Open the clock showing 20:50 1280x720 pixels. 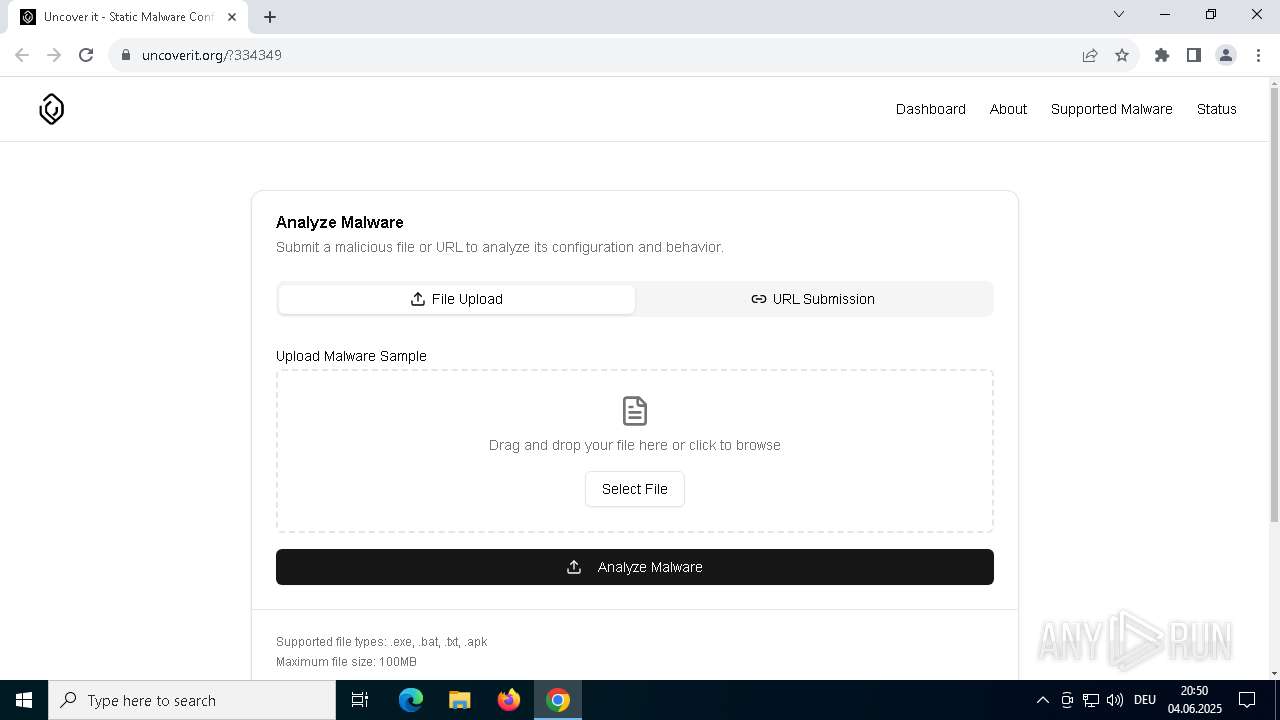(x=1195, y=700)
